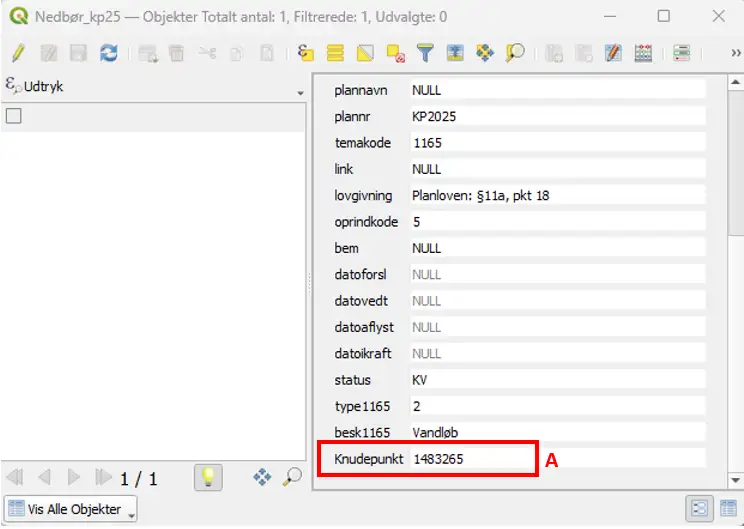Jump to the last feature arrow

(102, 477)
